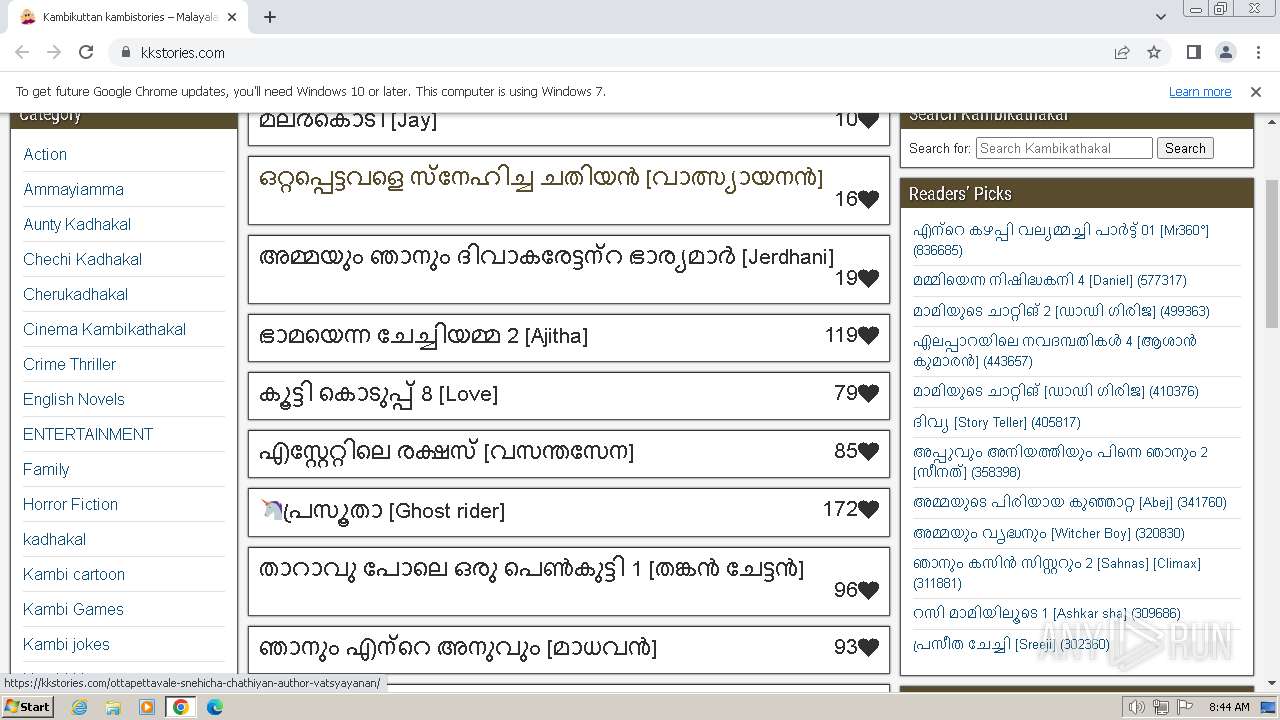Image resolution: width=1280 pixels, height=720 pixels.
Task: Open the English Novels category
Action: [x=74, y=399]
